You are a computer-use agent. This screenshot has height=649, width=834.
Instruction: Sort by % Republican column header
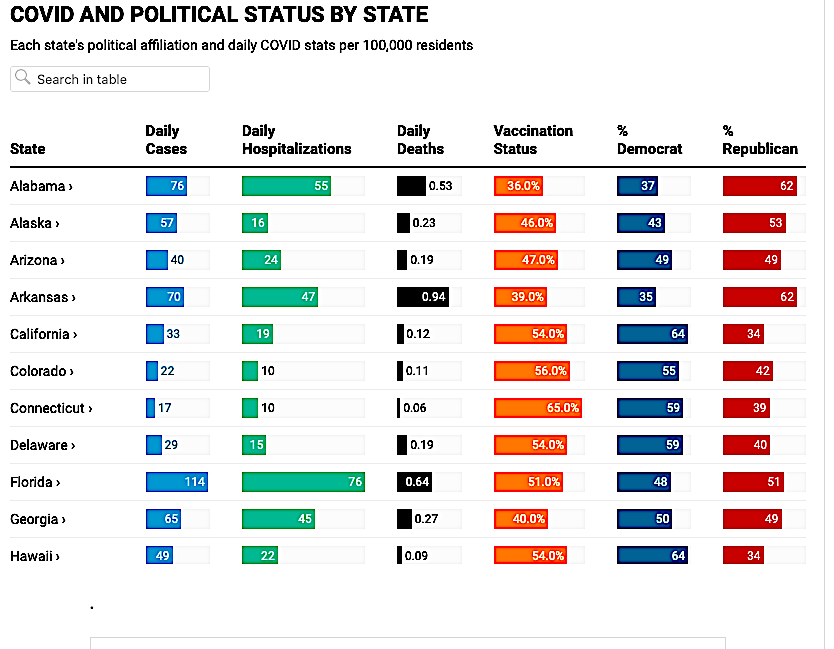click(x=760, y=140)
